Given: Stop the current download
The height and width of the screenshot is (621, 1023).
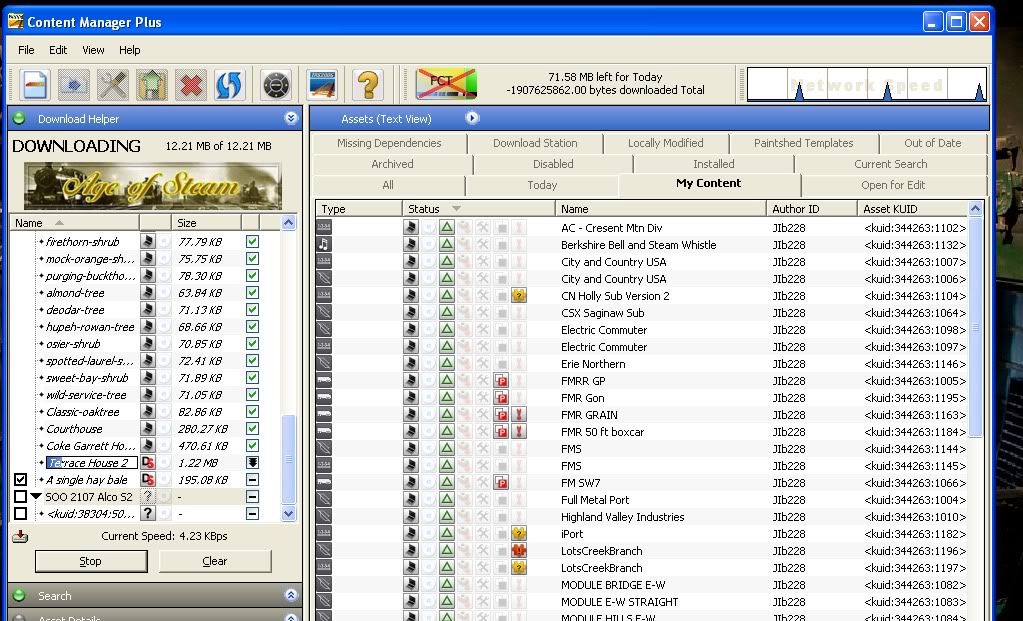Looking at the screenshot, I should point(91,561).
